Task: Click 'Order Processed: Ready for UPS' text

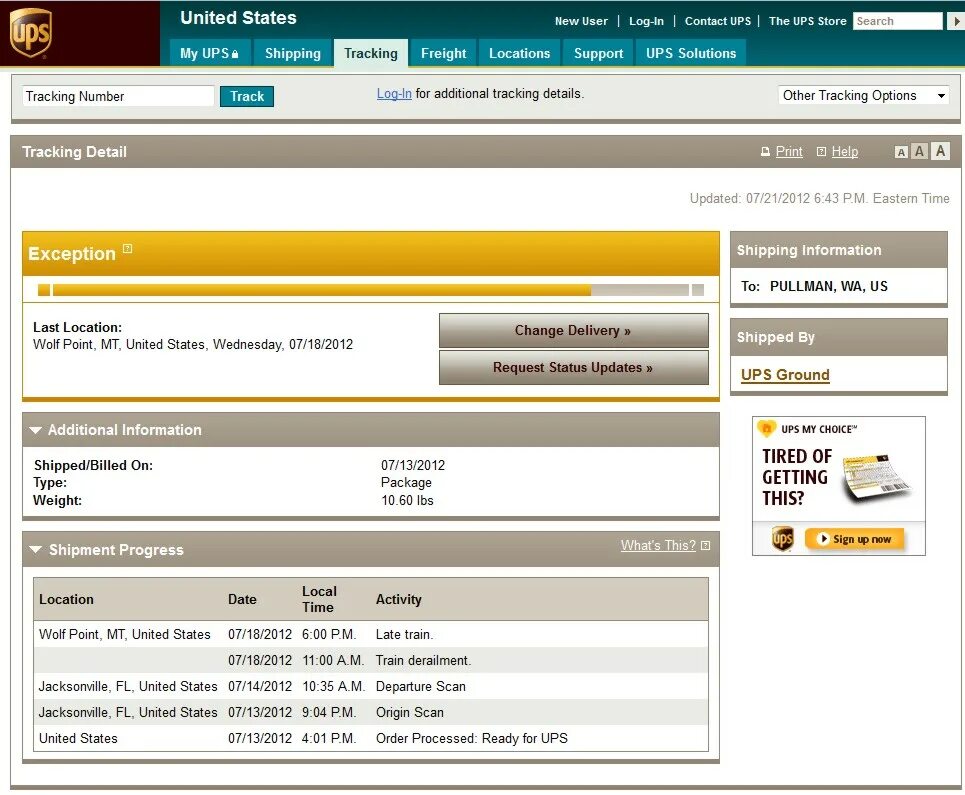Action: 471,738
